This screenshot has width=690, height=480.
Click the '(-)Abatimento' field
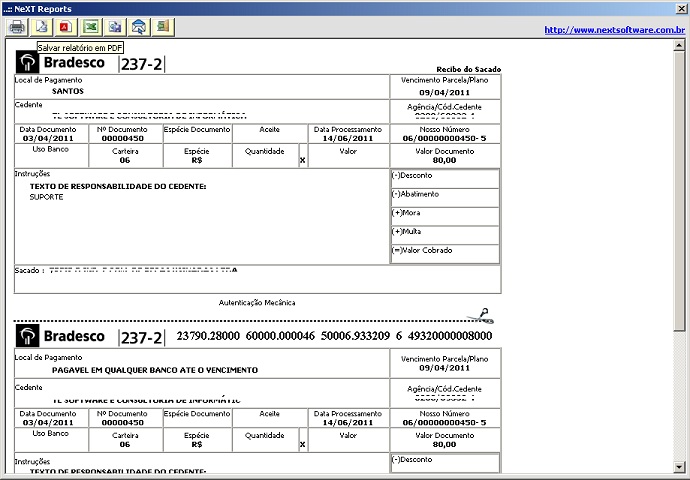click(445, 198)
